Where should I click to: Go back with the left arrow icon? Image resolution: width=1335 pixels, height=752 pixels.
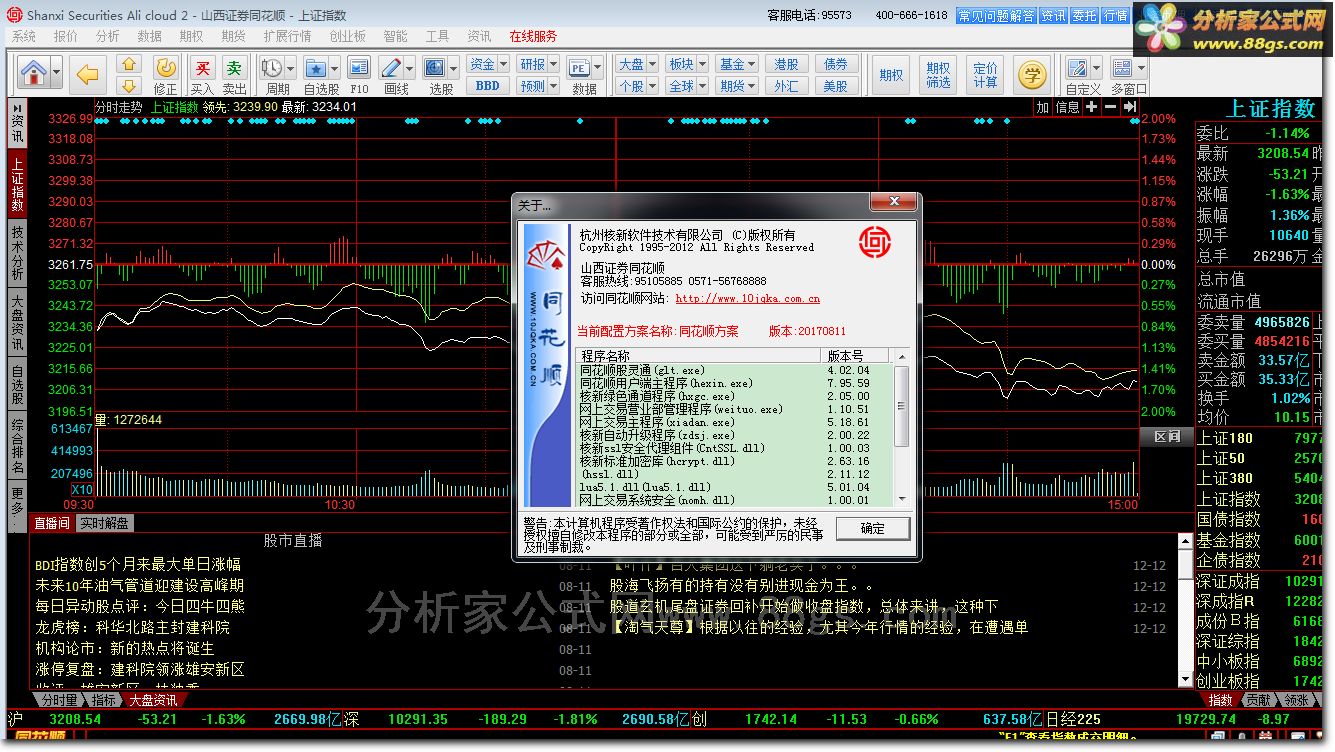tap(90, 74)
